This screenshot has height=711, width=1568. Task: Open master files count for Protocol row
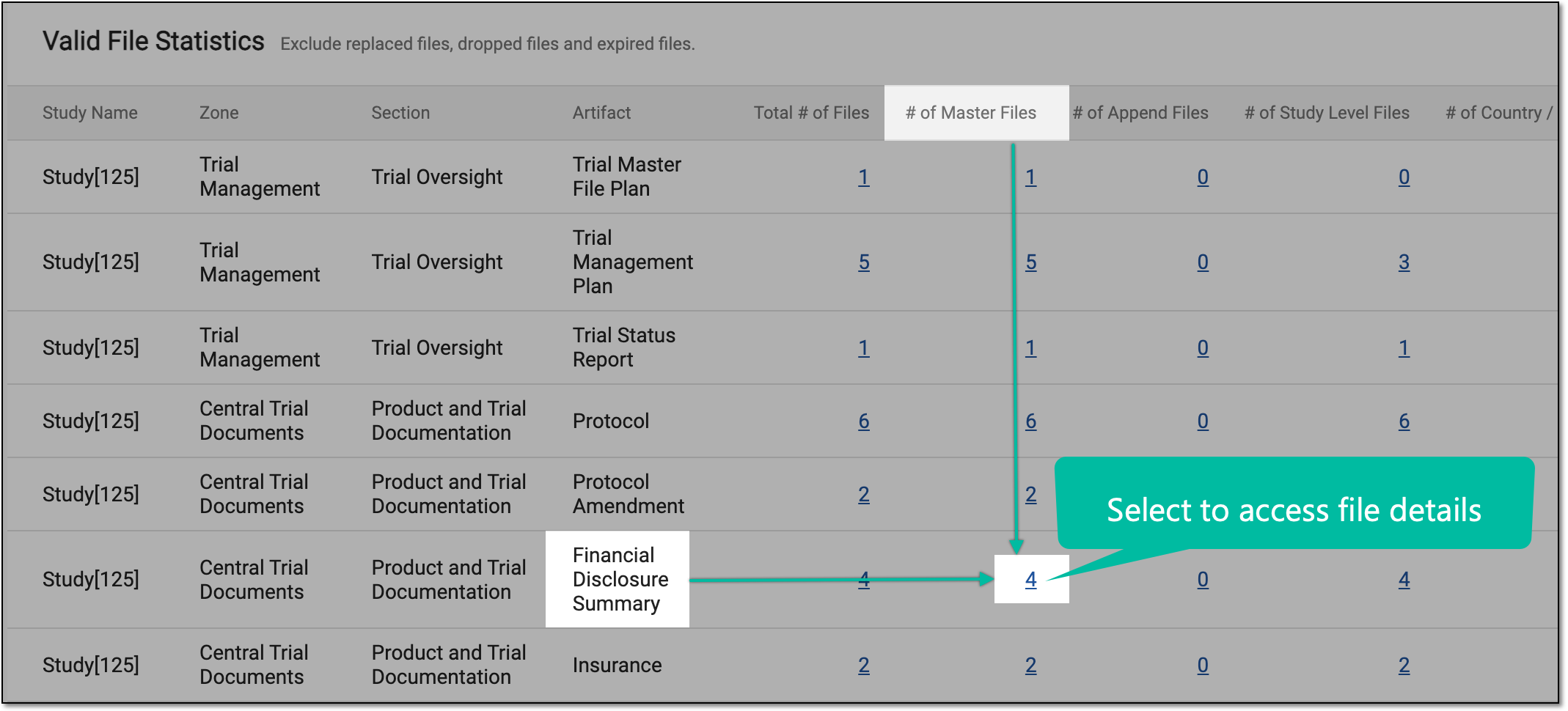click(1030, 421)
